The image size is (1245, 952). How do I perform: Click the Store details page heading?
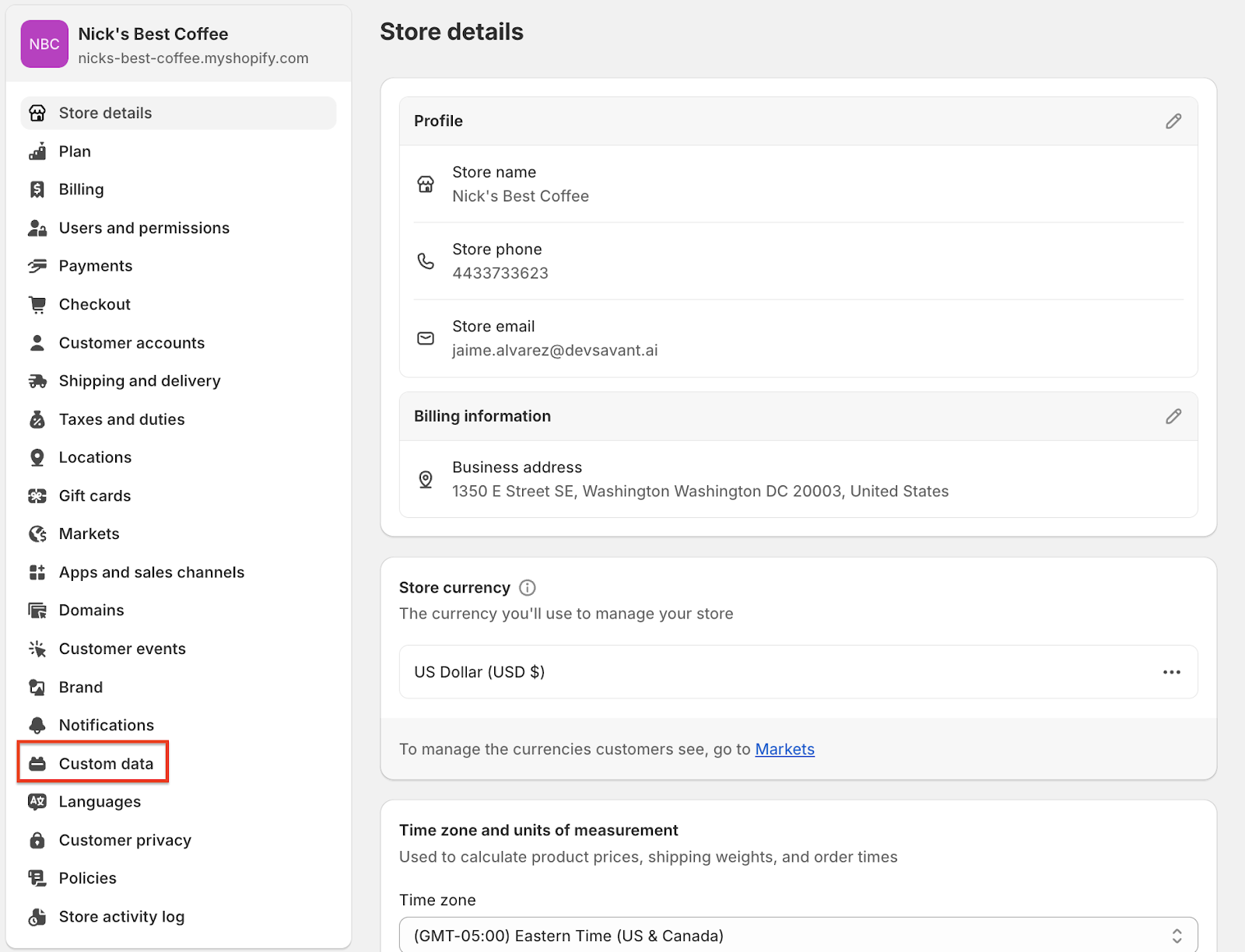click(x=451, y=32)
